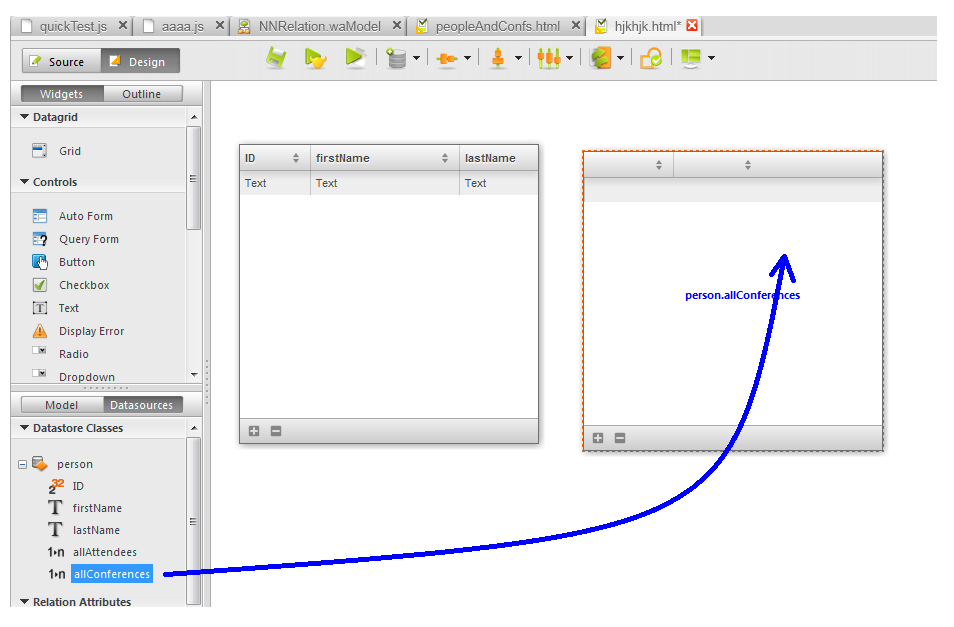Switch to Source view
The image size is (954, 627).
[x=59, y=62]
